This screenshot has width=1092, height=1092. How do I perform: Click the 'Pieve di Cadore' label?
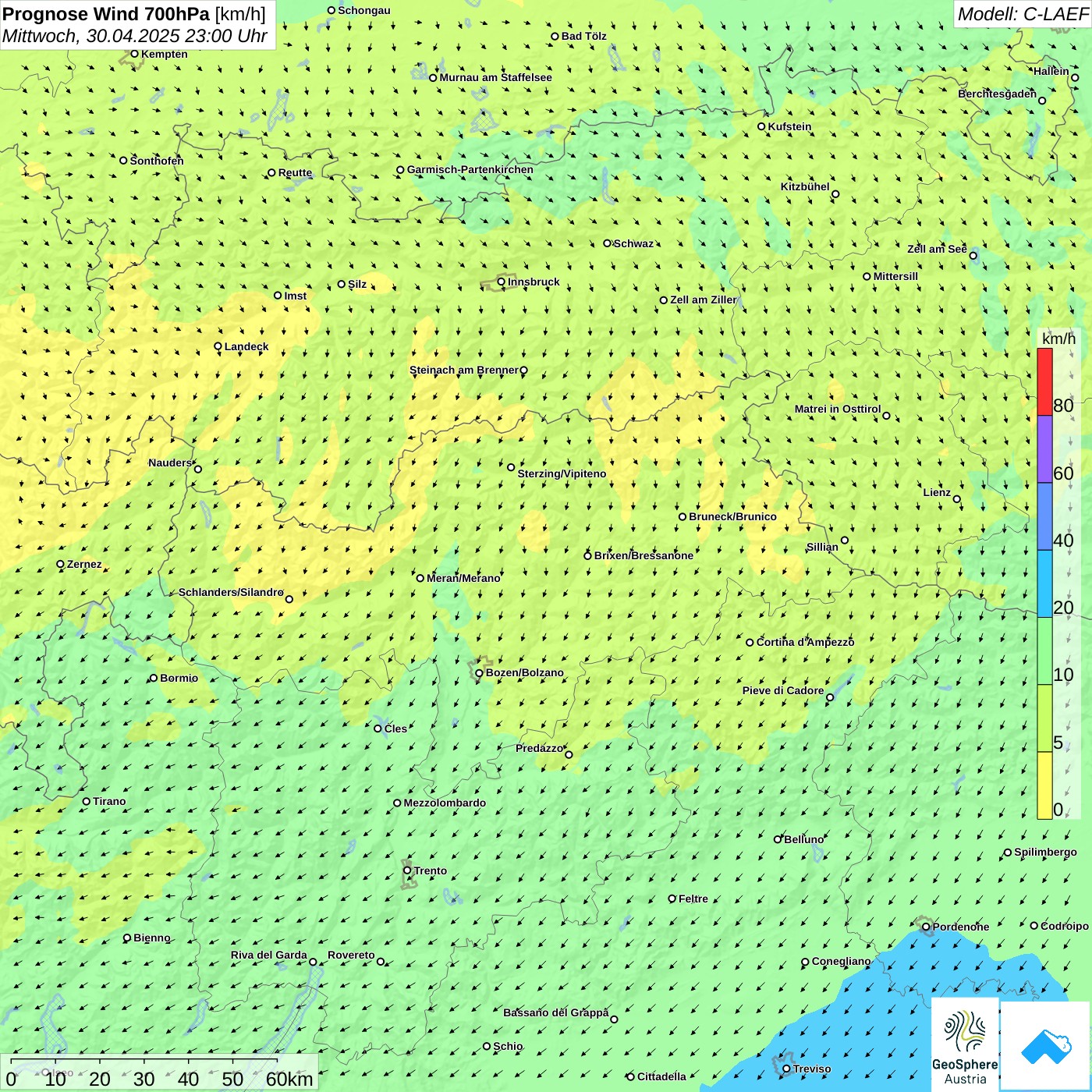tap(783, 690)
